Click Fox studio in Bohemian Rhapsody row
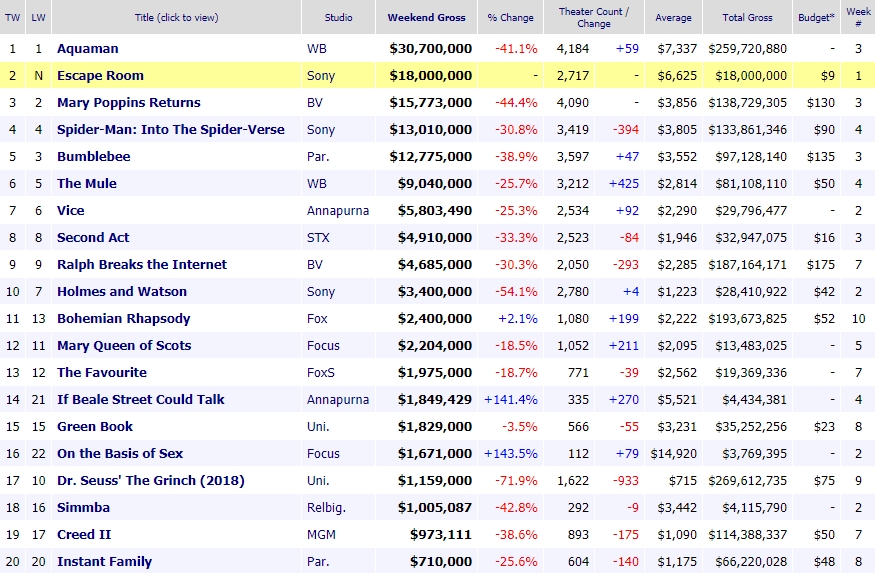The image size is (875, 573). [x=317, y=319]
